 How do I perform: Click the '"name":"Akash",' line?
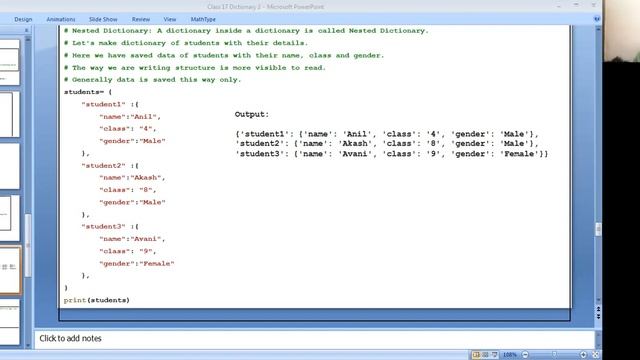pos(132,178)
